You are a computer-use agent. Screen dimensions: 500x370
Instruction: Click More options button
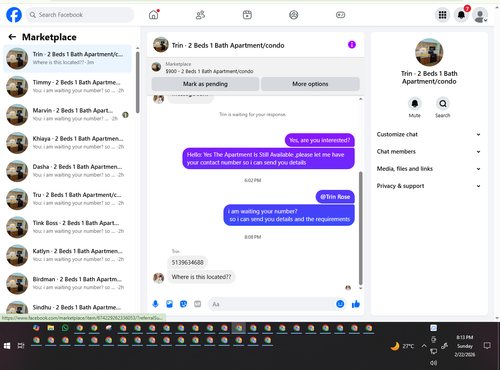coord(310,84)
